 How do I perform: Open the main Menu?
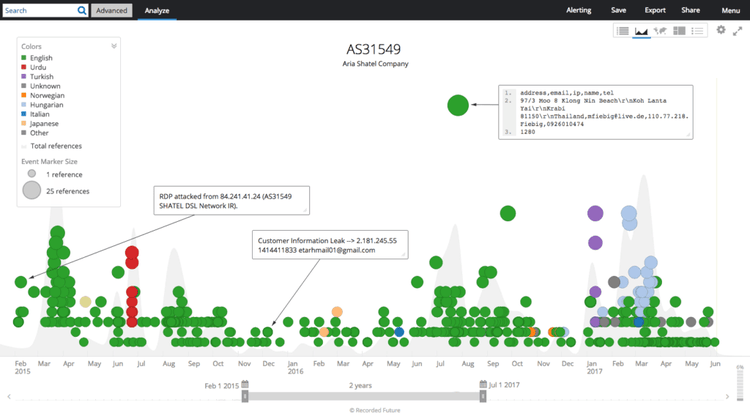pyautogui.click(x=730, y=10)
